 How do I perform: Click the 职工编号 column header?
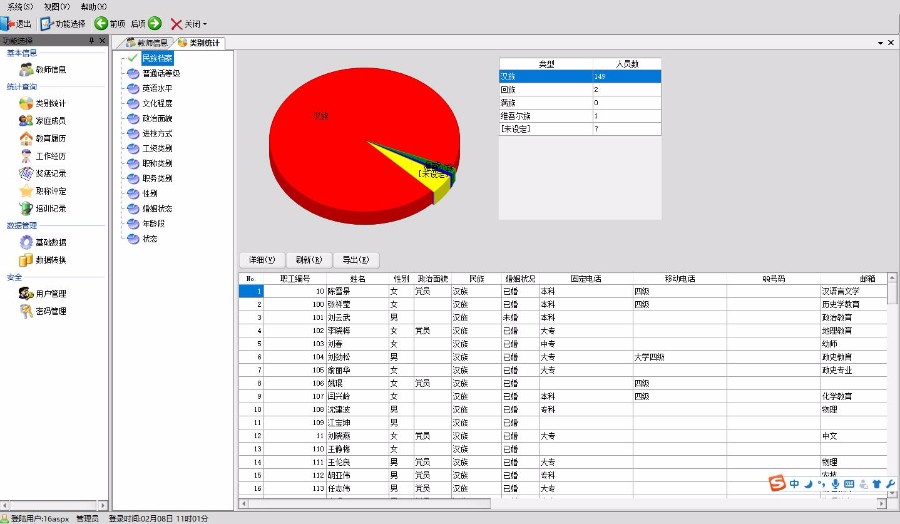294,278
